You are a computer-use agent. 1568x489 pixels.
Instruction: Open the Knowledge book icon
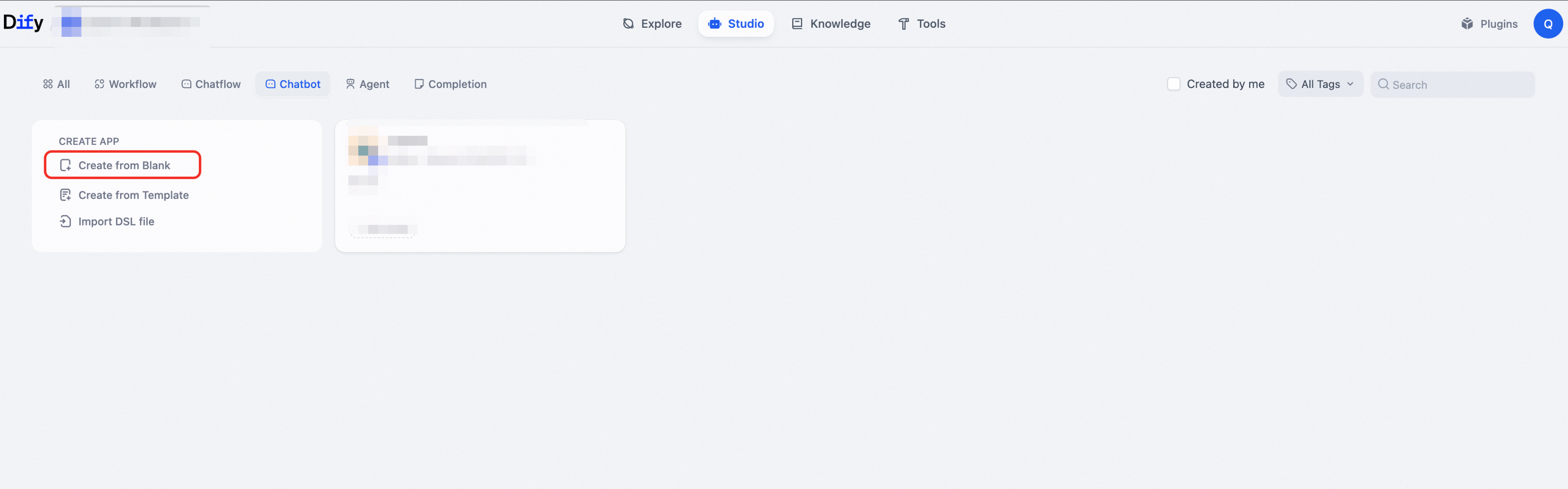pos(797,24)
